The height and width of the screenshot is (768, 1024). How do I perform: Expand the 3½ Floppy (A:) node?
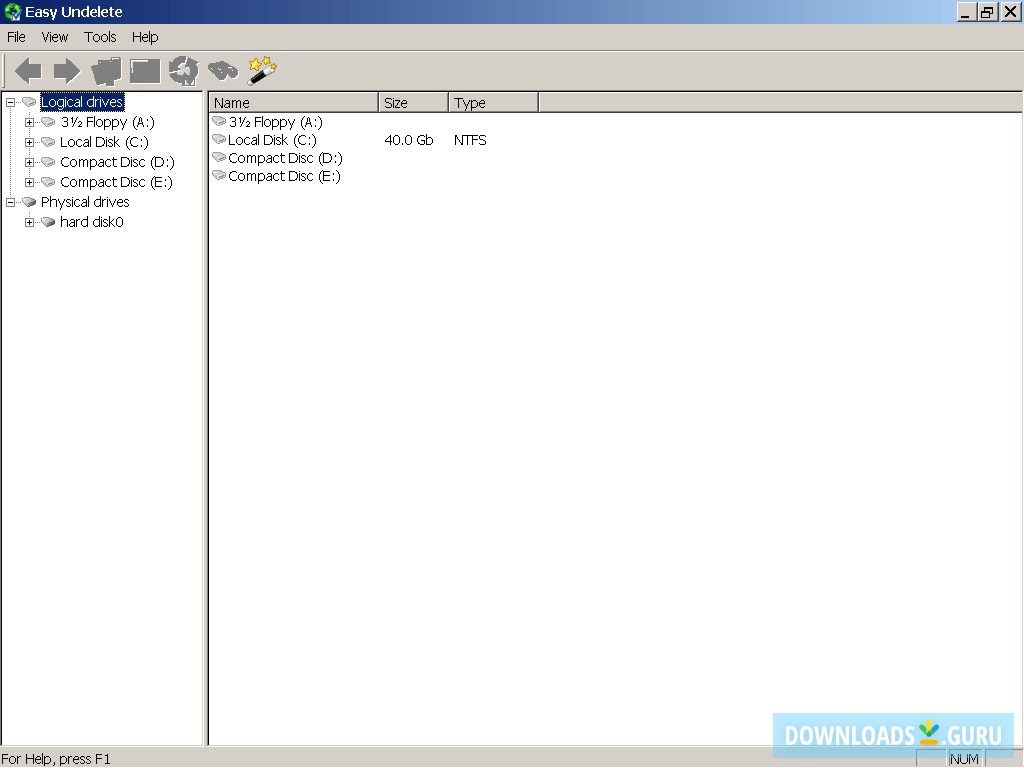point(30,122)
